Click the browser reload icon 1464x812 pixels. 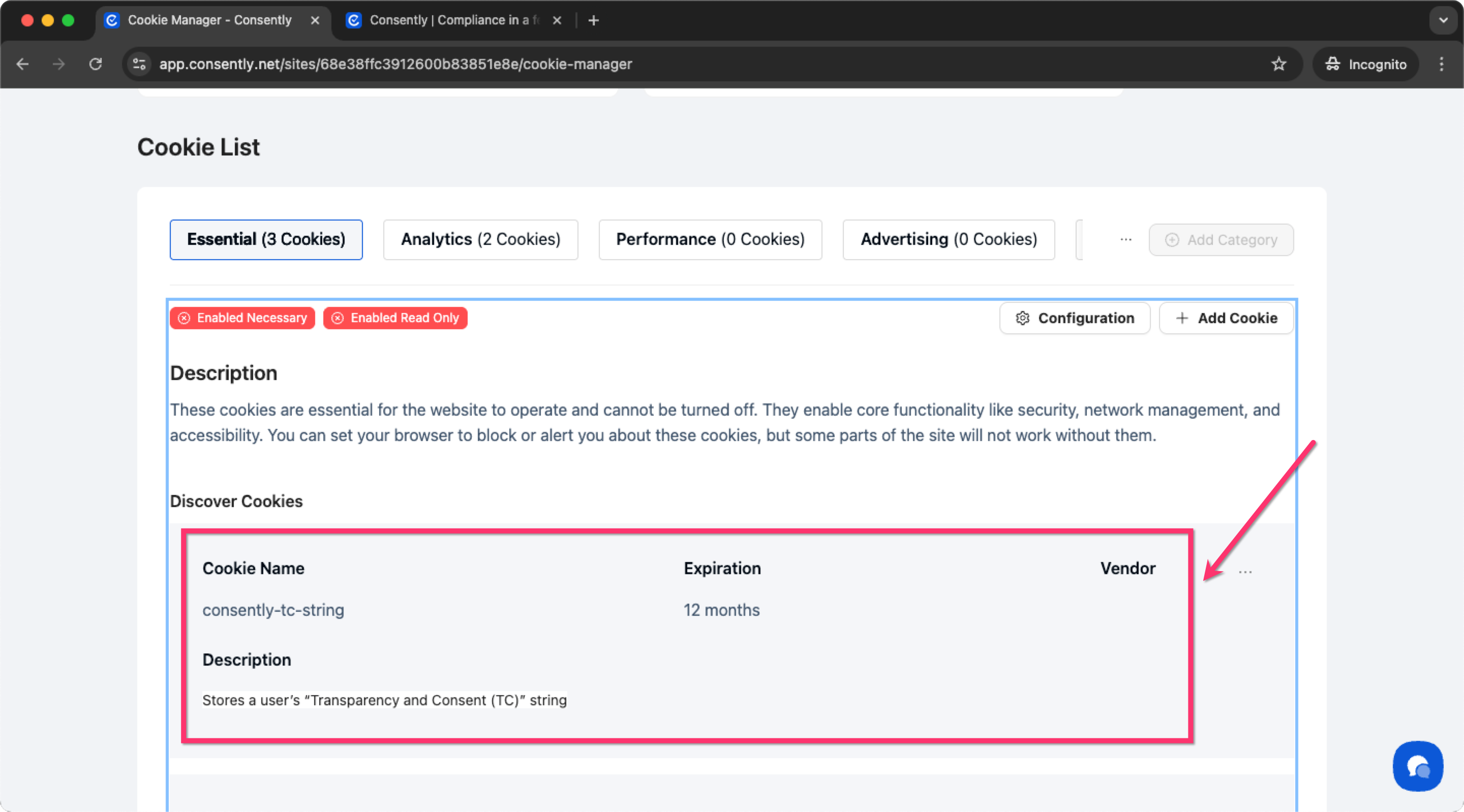pos(96,64)
